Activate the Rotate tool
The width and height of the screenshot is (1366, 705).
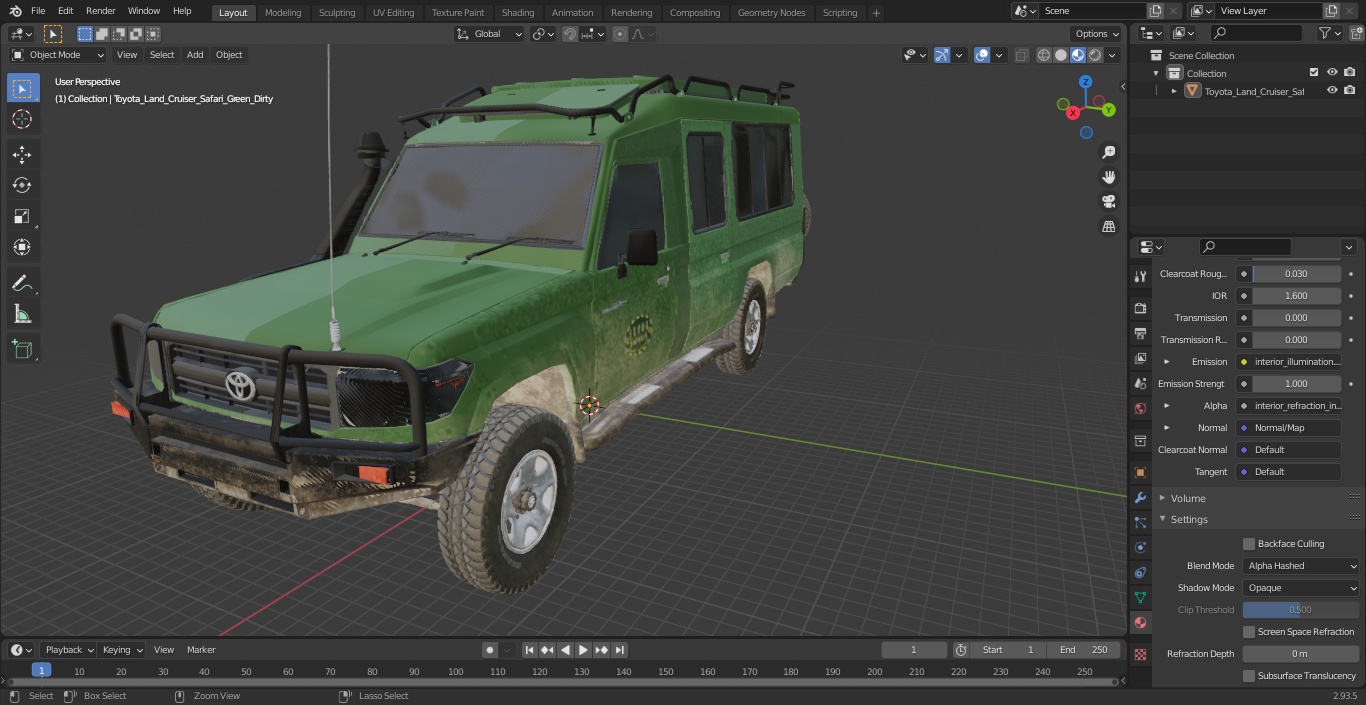pos(22,185)
